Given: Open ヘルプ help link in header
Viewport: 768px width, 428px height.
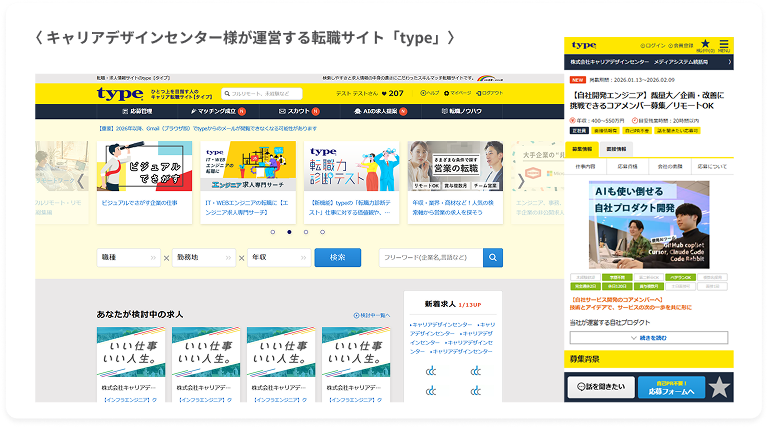Looking at the screenshot, I should (x=430, y=93).
